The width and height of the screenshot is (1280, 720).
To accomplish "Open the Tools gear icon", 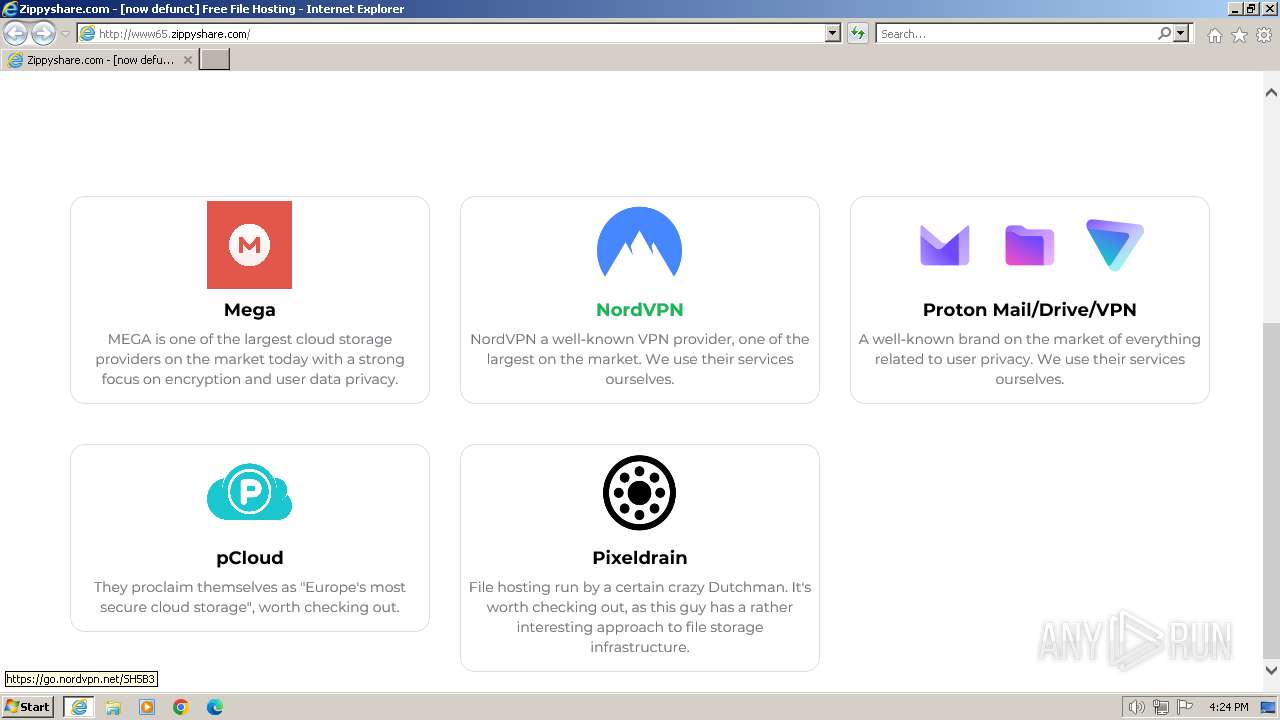I will 1264,35.
